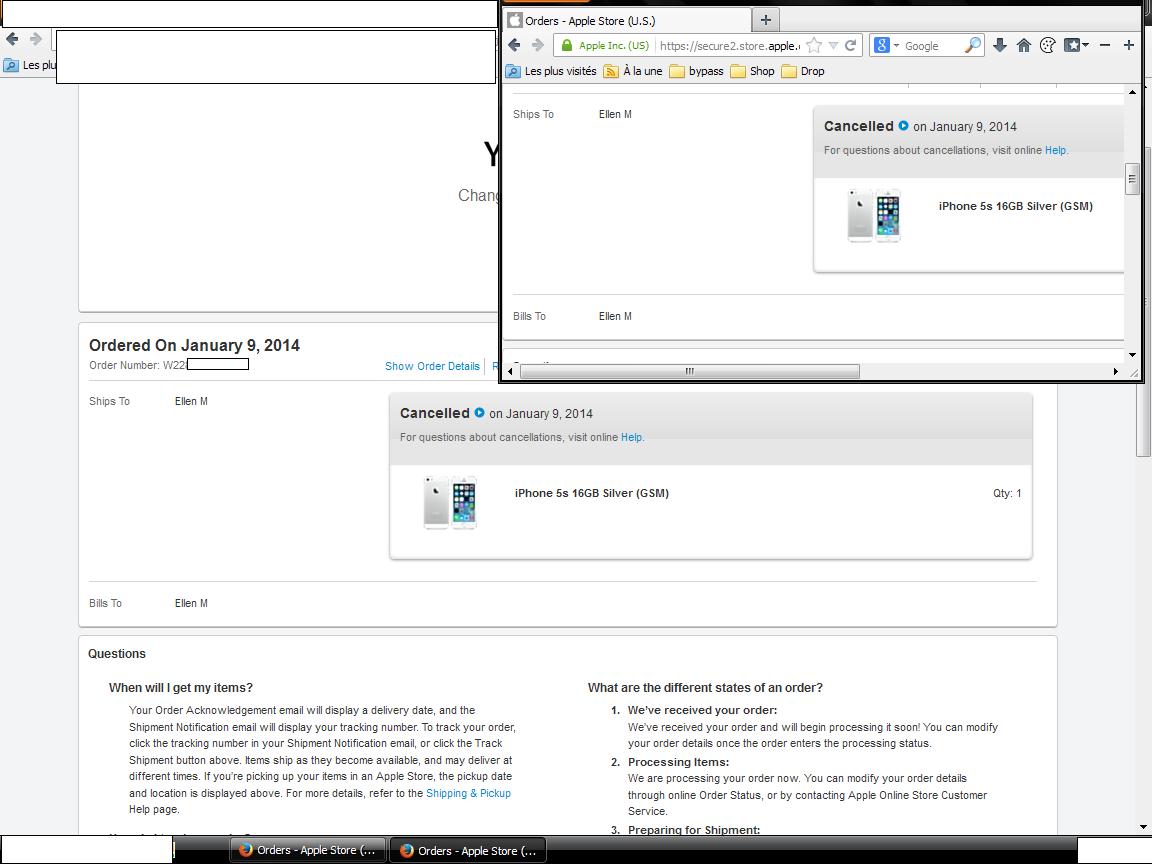Switch to first Orders - Apple Store taskbar button

pos(308,850)
